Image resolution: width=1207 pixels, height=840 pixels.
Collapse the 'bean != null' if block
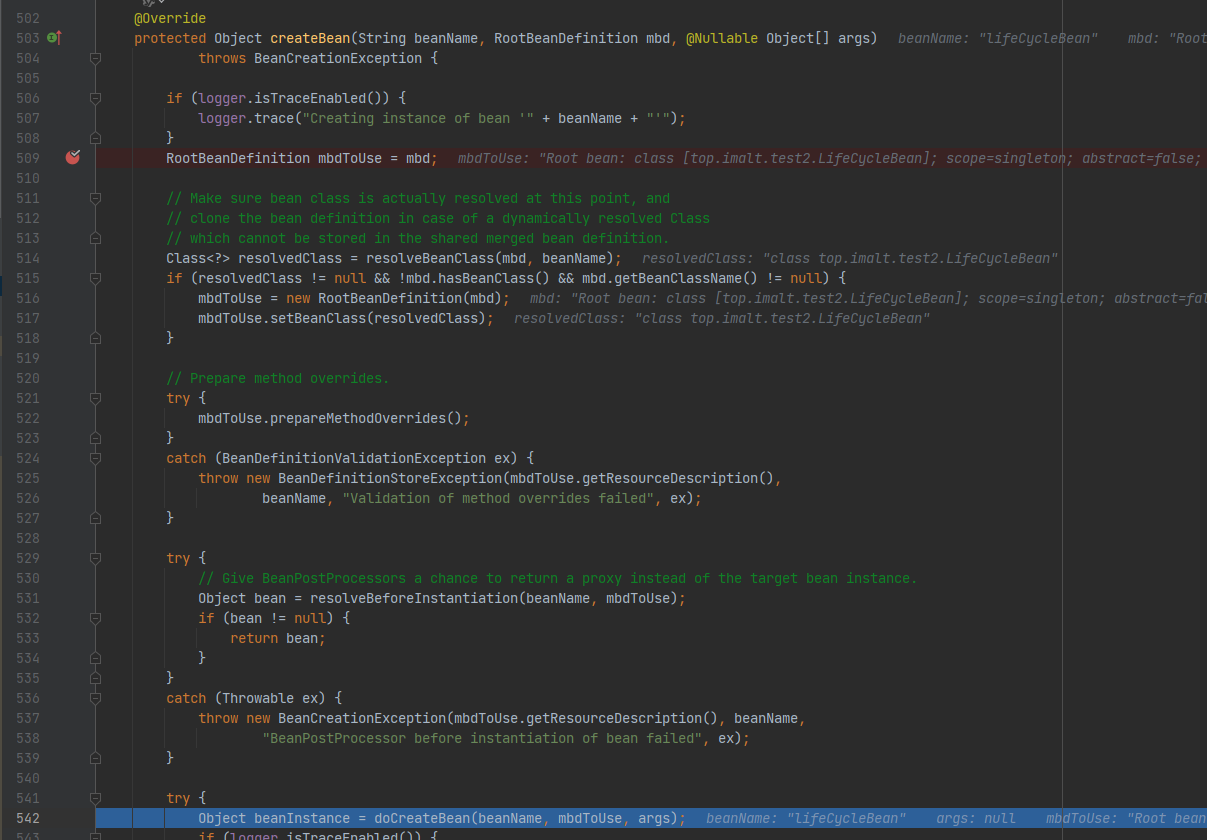[96, 619]
